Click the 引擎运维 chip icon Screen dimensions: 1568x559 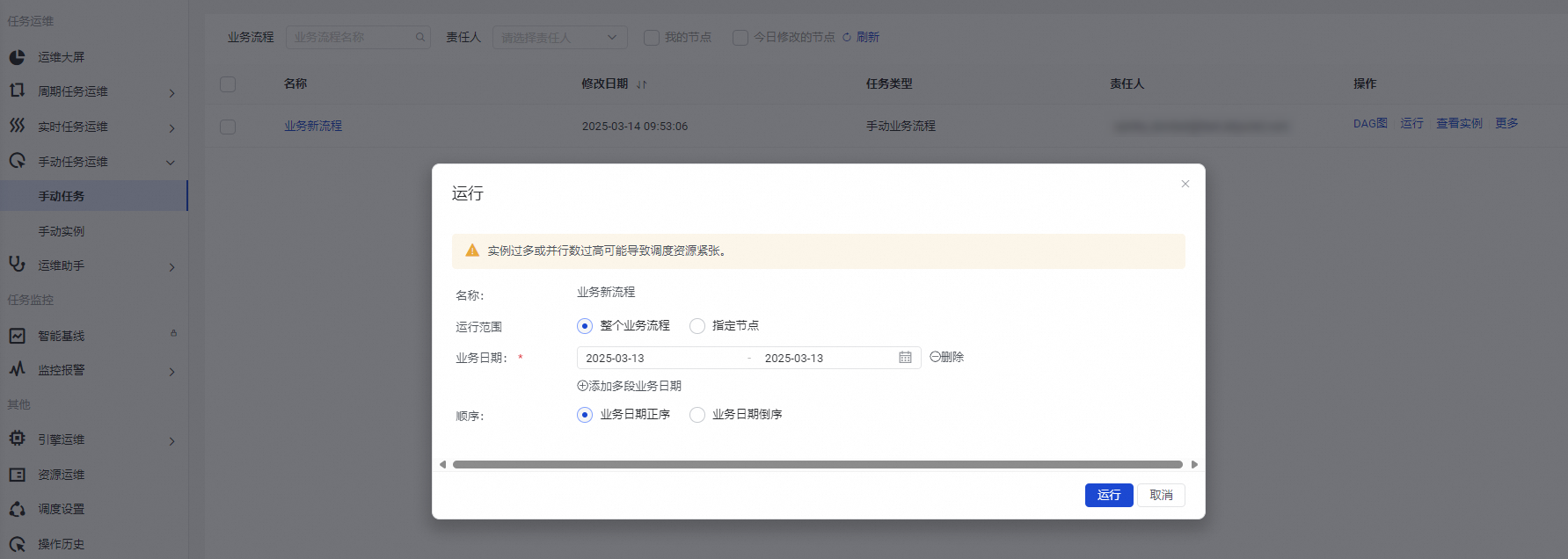point(17,439)
